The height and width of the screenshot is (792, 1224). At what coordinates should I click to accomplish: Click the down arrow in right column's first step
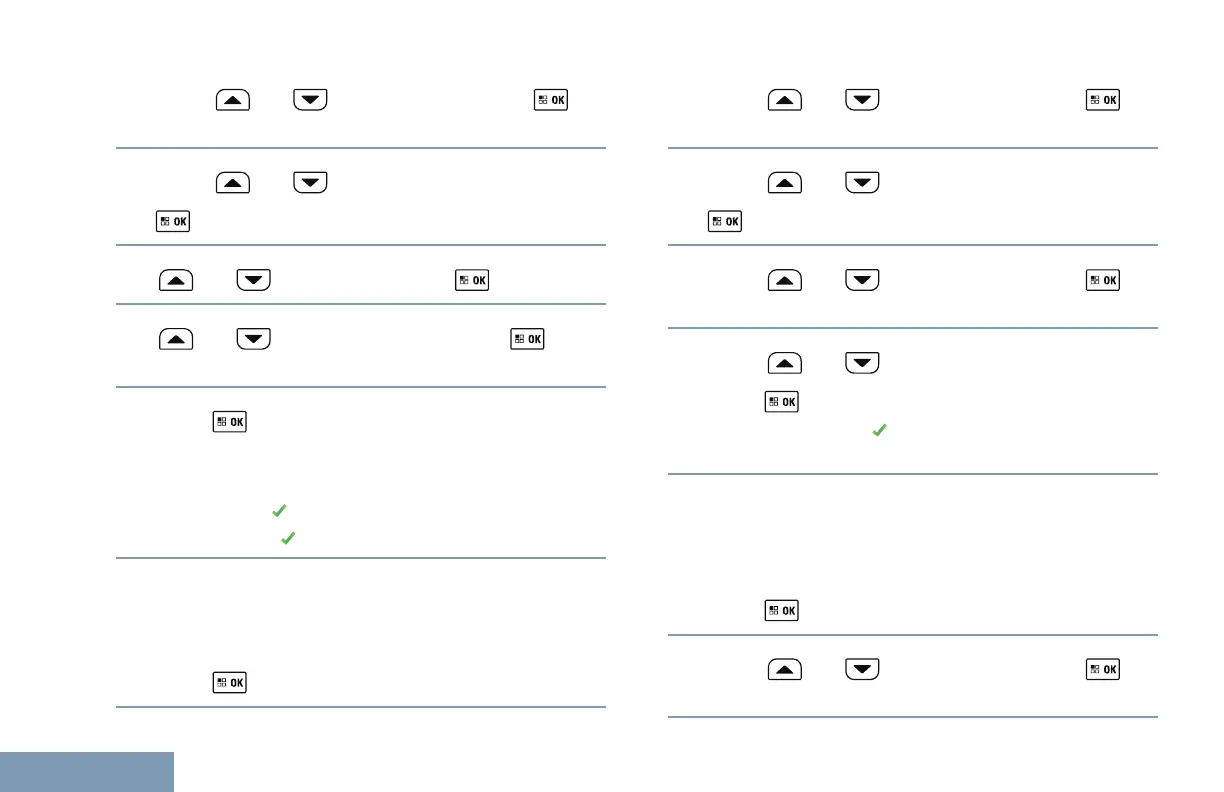coord(863,101)
